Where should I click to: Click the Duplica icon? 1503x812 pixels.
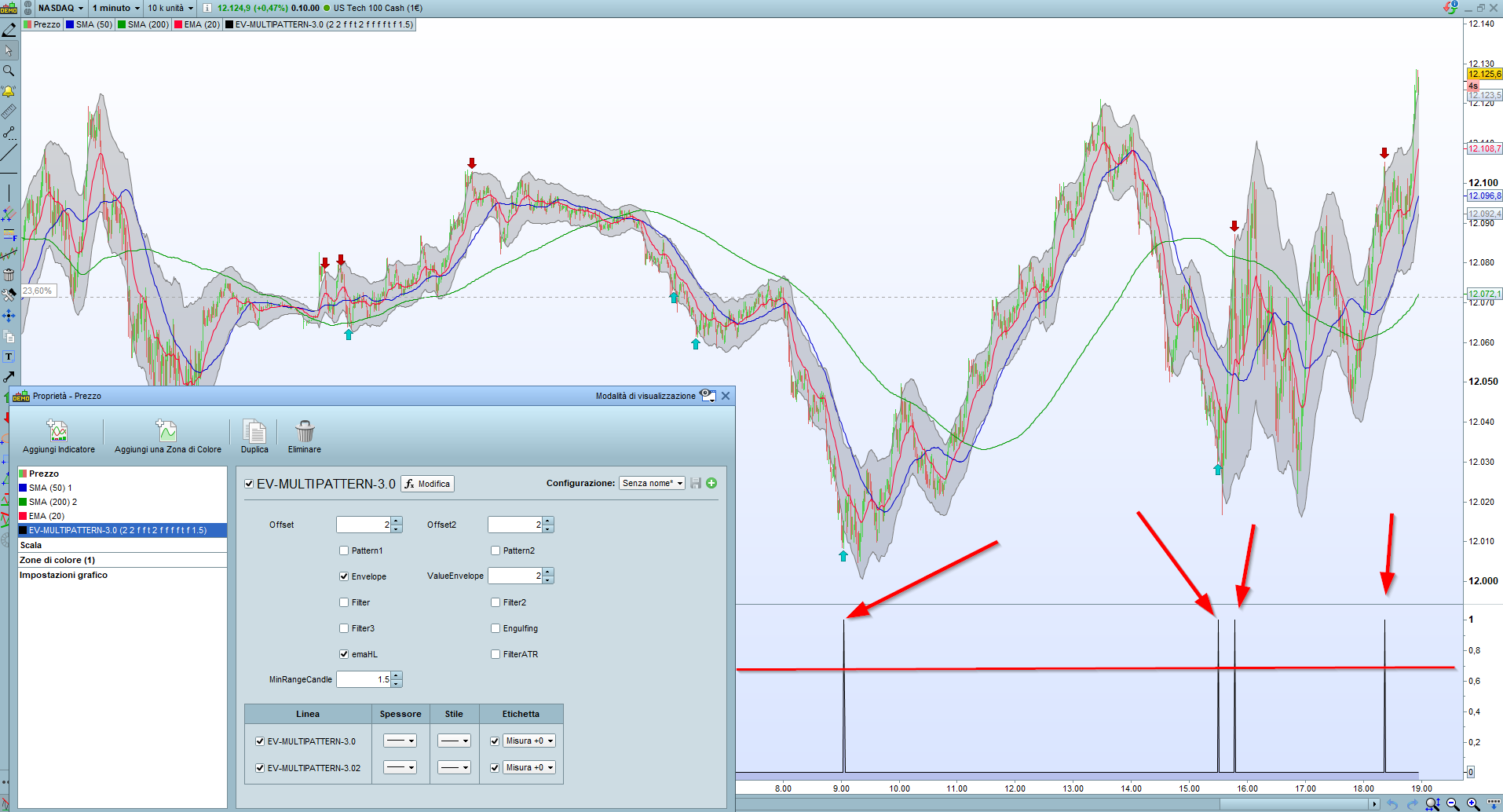[254, 431]
